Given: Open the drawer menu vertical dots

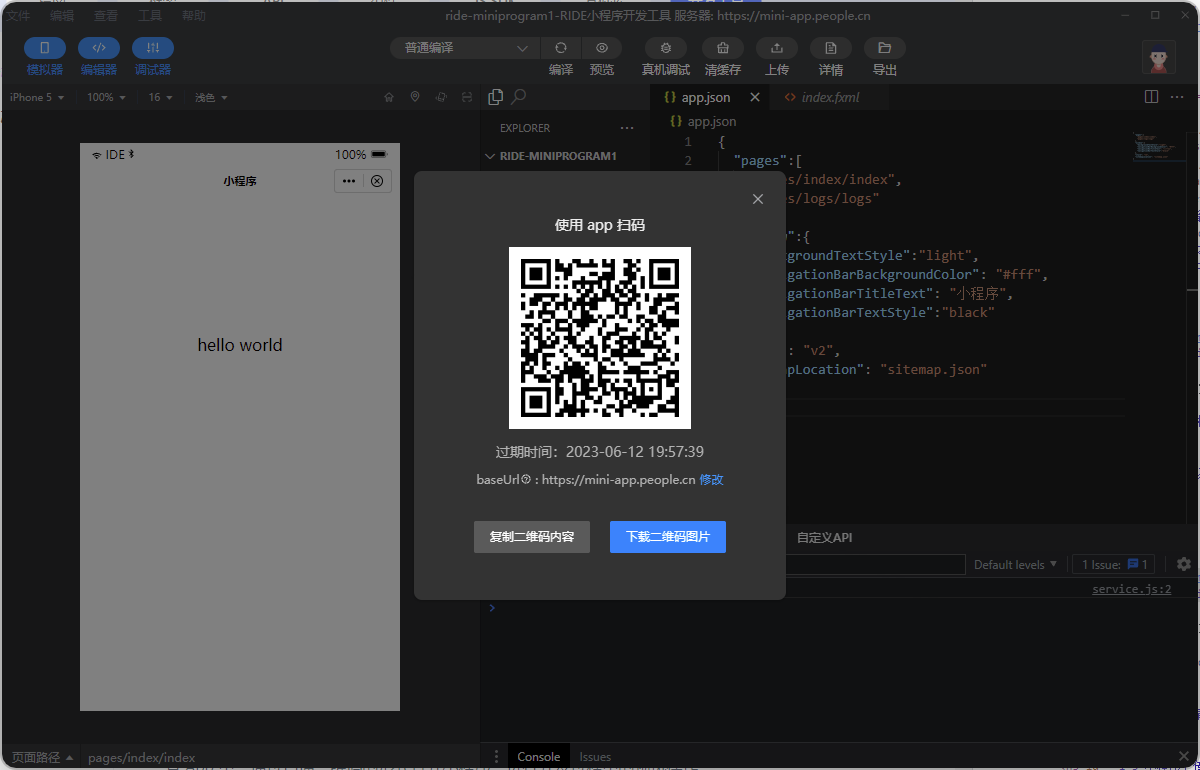Looking at the screenshot, I should [x=495, y=756].
